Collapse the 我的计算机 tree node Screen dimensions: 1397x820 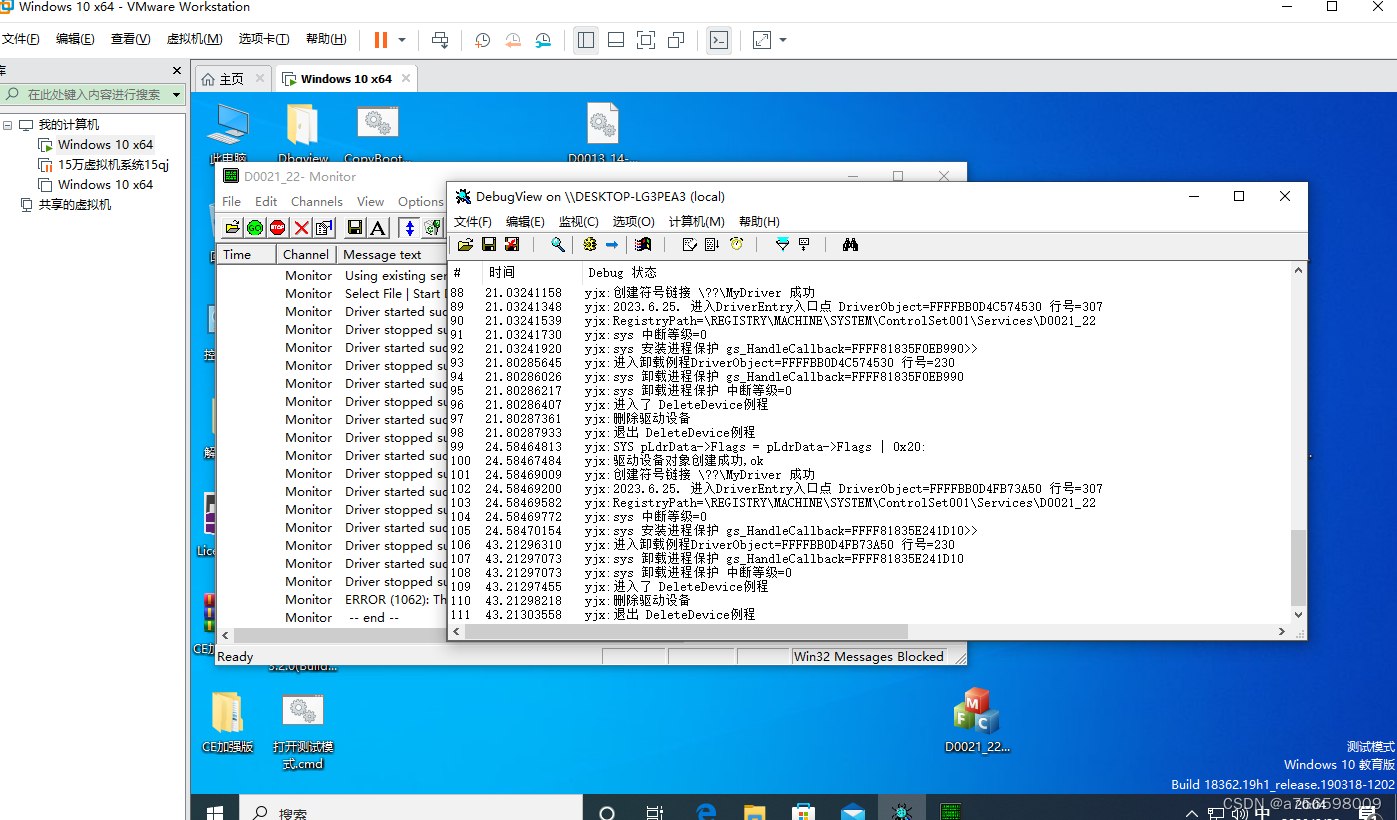[8, 125]
